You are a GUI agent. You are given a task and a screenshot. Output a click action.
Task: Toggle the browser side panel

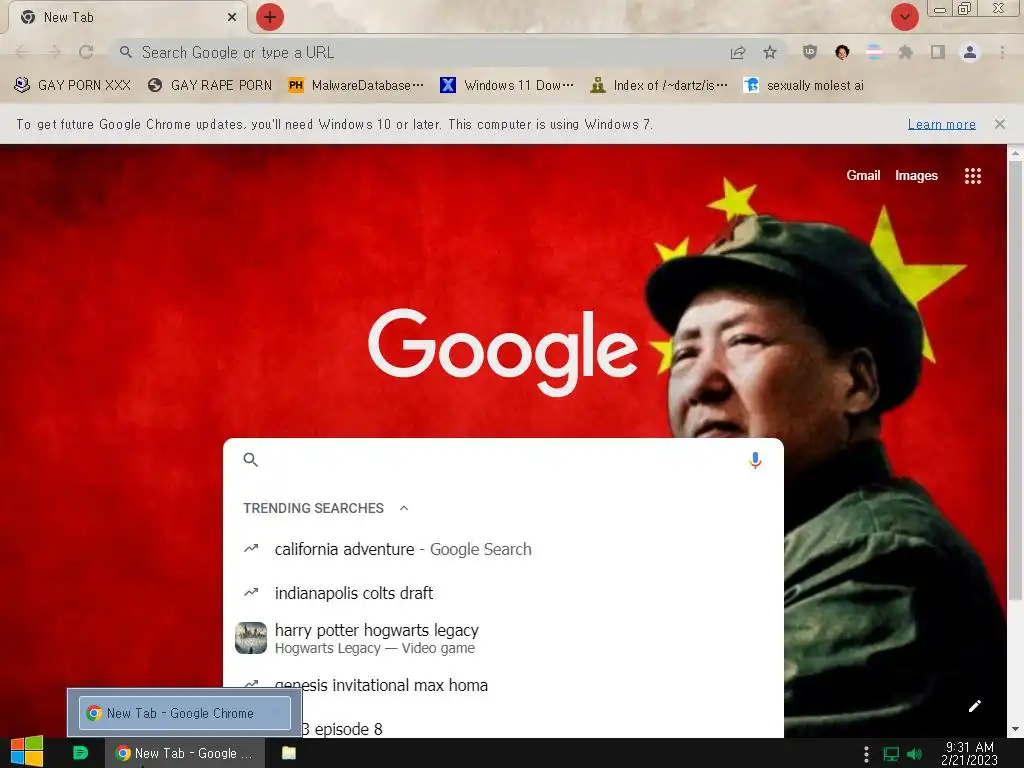[x=938, y=52]
